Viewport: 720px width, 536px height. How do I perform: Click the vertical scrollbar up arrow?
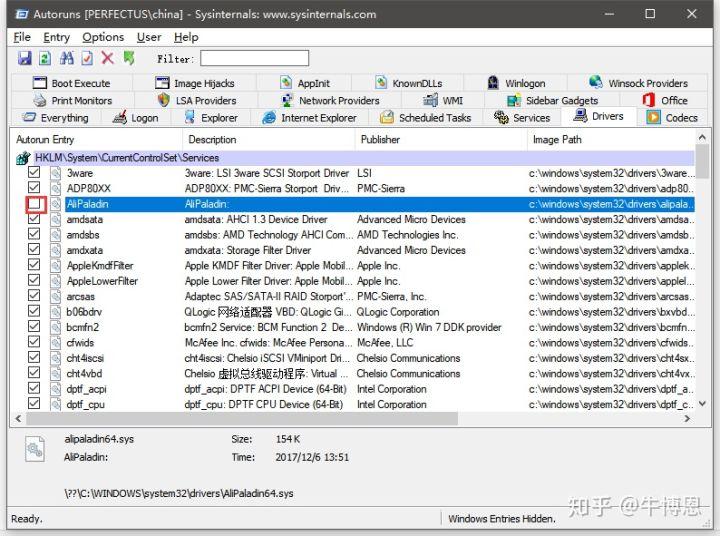point(702,137)
